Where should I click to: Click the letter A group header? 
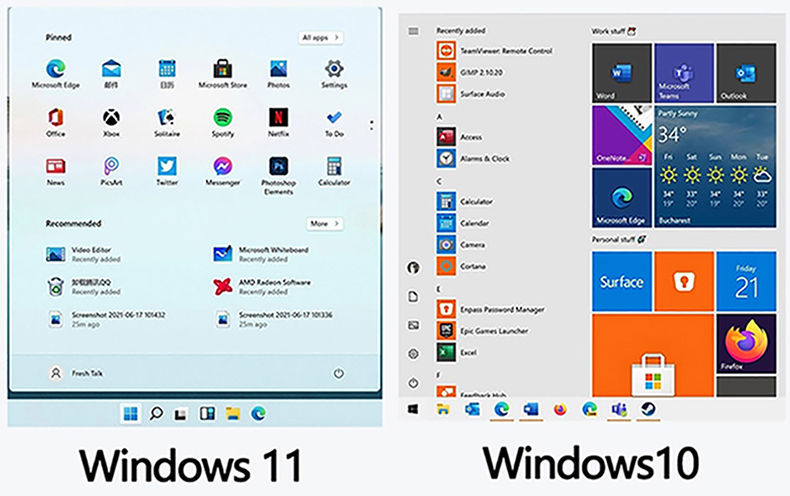439,117
